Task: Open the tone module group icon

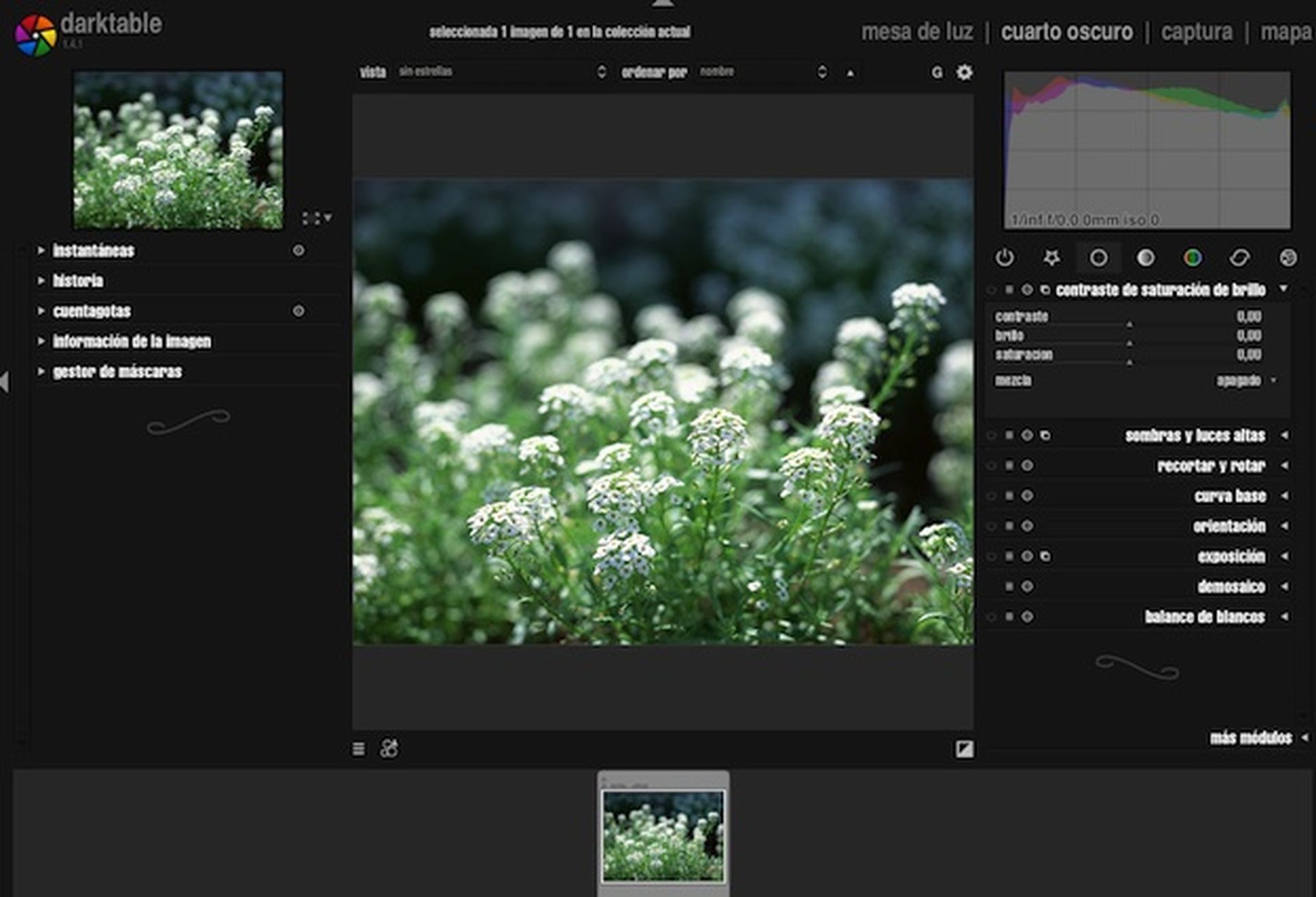Action: (1145, 257)
